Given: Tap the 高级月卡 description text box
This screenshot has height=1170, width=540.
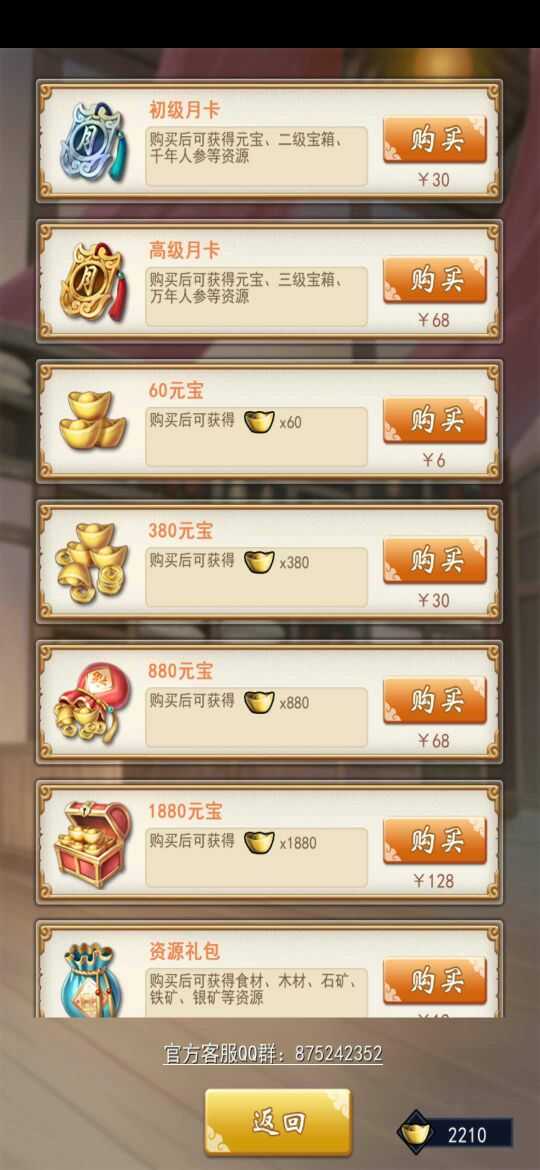Looking at the screenshot, I should tap(257, 295).
